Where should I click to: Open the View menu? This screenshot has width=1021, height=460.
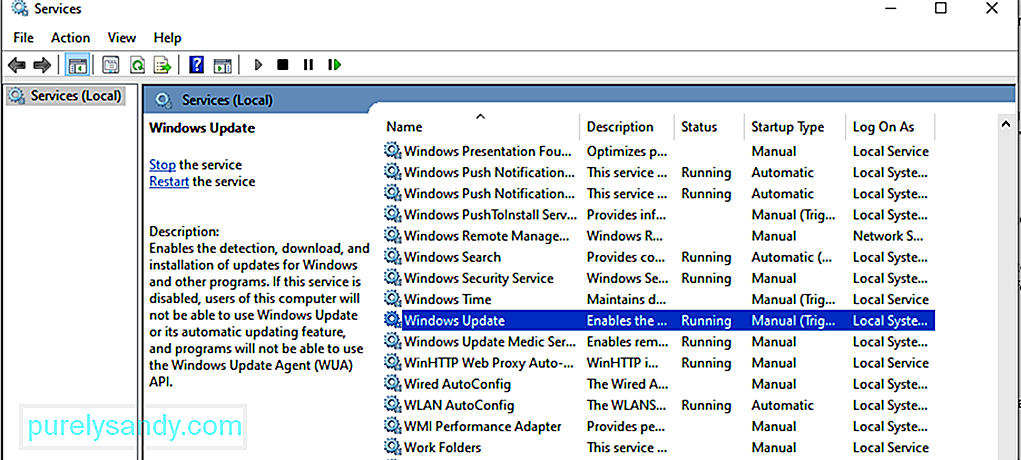[122, 37]
